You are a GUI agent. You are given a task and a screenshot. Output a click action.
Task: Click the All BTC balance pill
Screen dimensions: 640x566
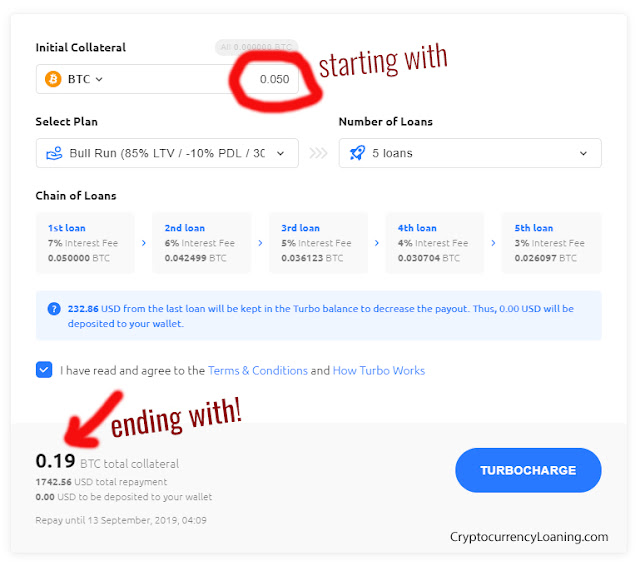coord(256,47)
